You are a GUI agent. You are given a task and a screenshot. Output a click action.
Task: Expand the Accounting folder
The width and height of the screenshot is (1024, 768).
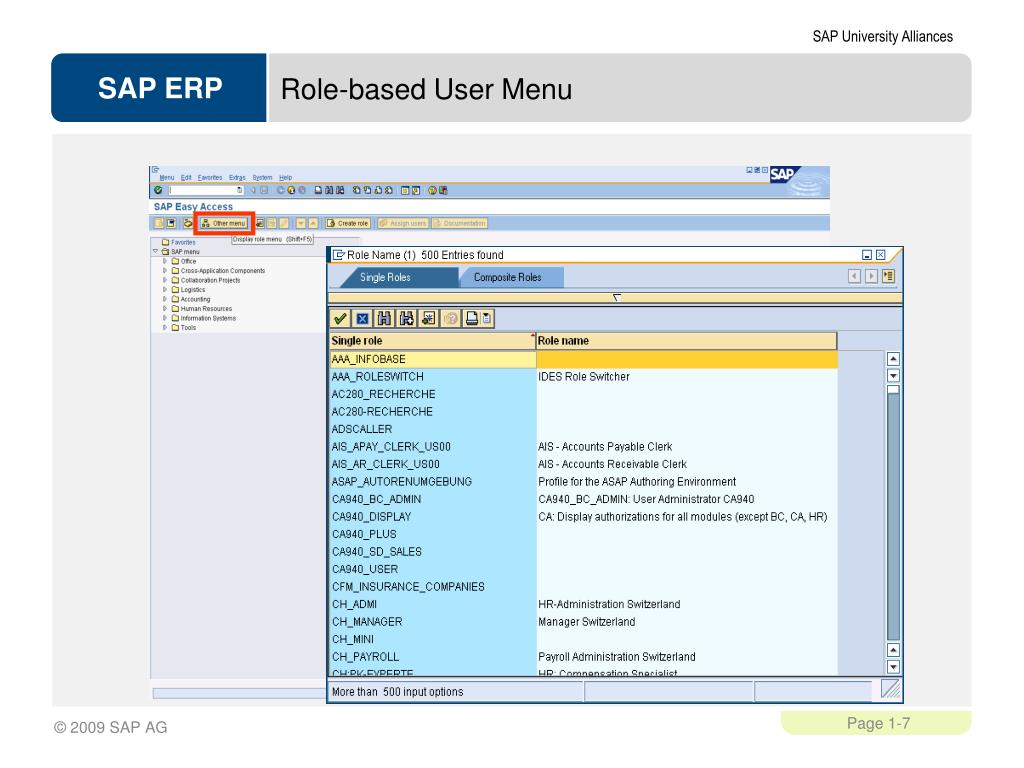[x=165, y=299]
